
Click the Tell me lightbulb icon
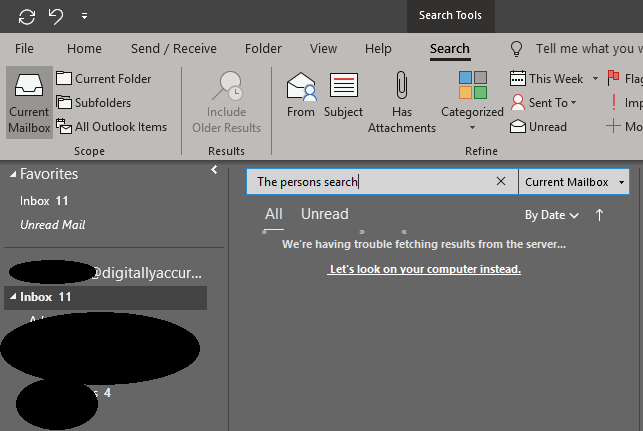pos(516,49)
